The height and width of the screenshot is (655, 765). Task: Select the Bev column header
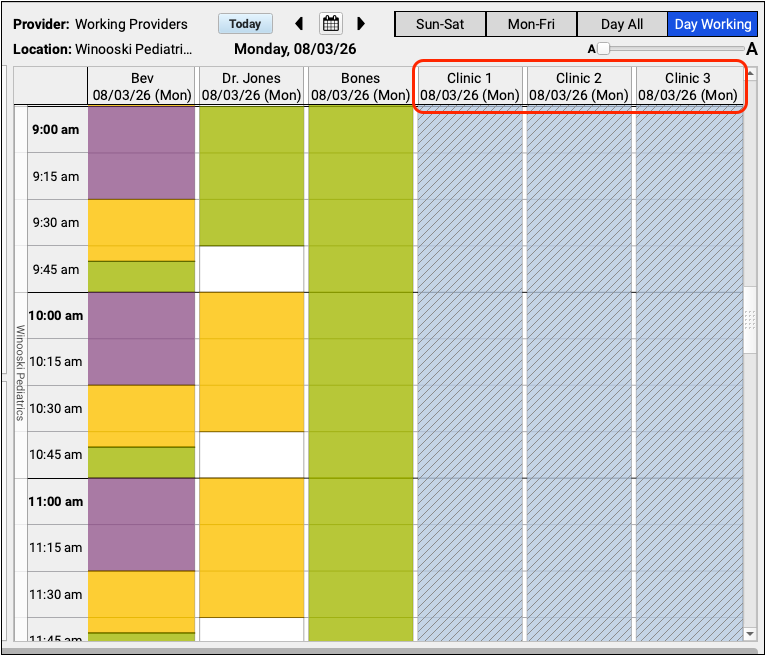(x=141, y=86)
